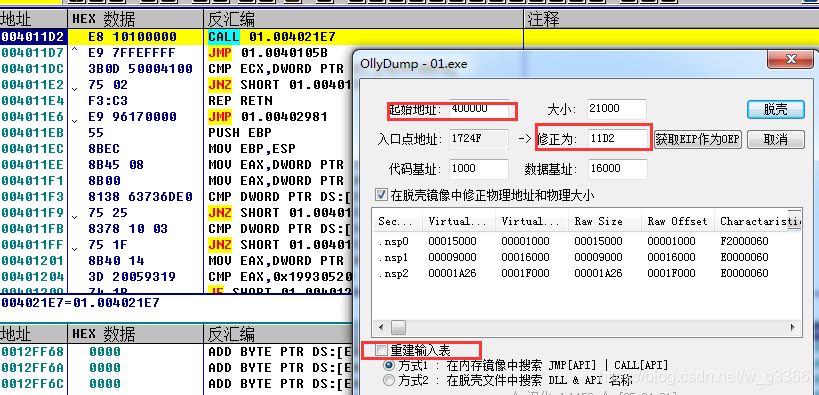
Task: Click the 地址 header above 004011D2
Action: click(33, 20)
